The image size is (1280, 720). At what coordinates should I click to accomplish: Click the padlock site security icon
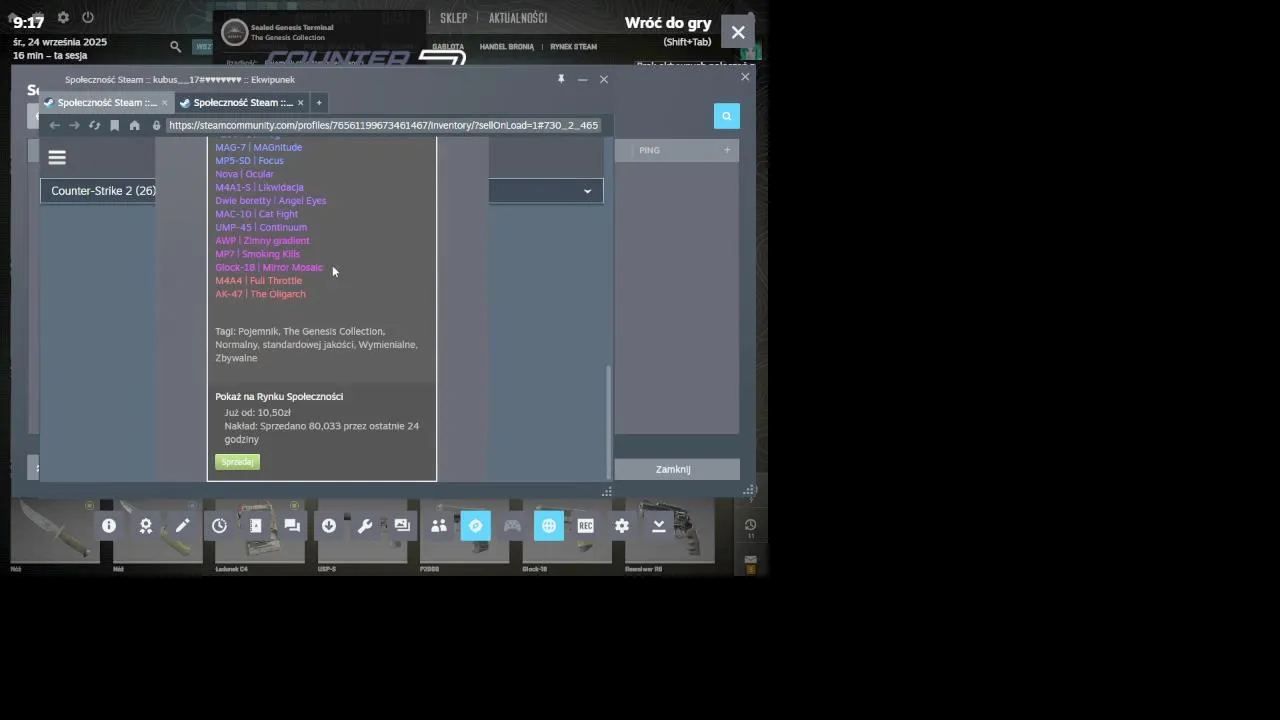(156, 125)
